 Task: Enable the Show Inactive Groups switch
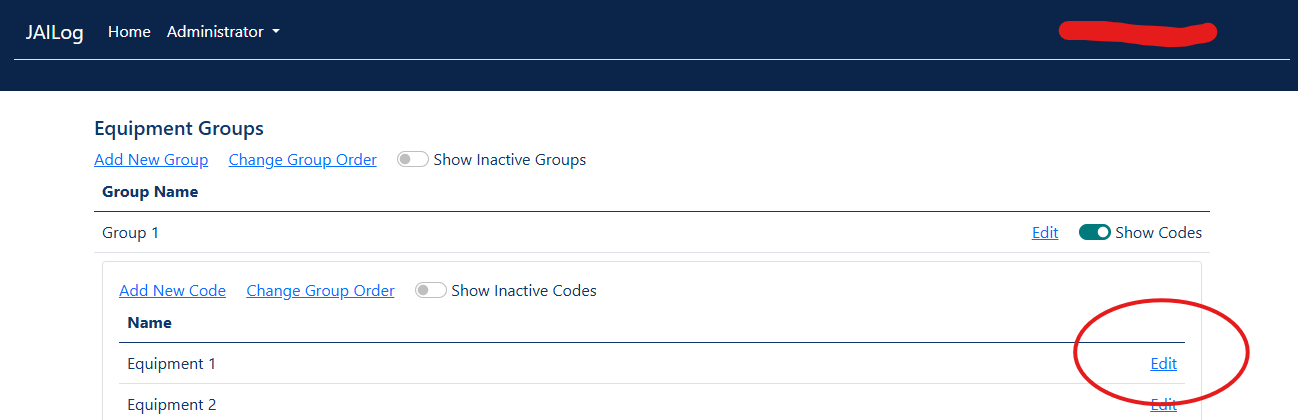coord(413,160)
